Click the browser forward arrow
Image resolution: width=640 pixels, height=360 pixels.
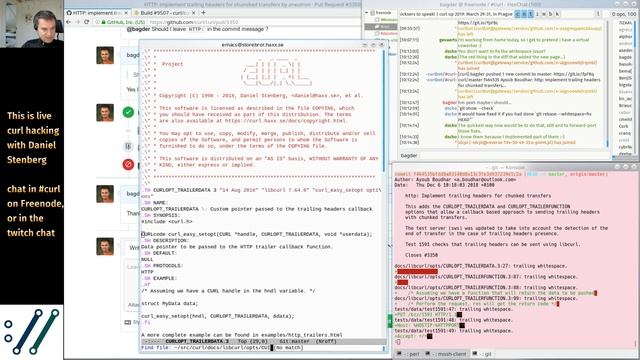click(x=77, y=22)
